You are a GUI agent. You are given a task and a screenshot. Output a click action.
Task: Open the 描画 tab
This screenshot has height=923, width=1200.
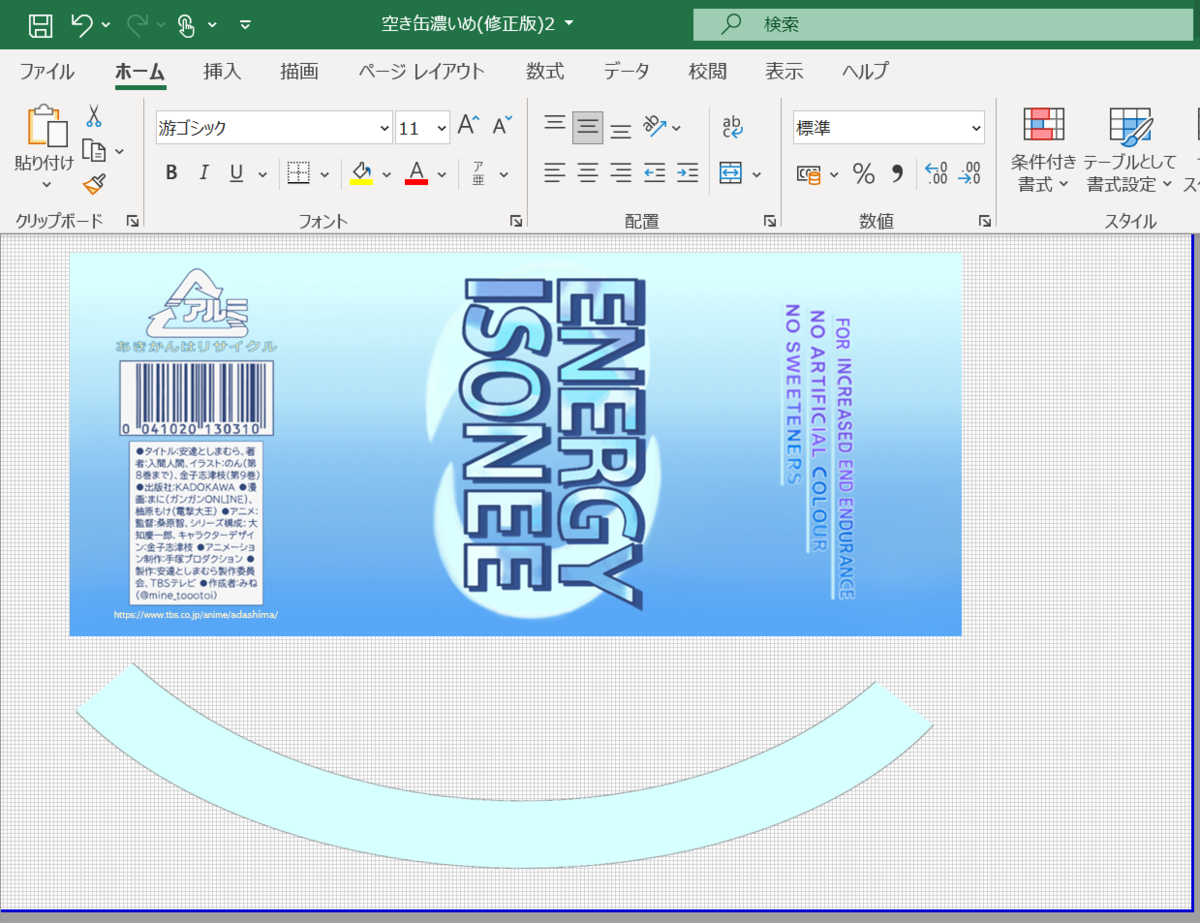299,71
